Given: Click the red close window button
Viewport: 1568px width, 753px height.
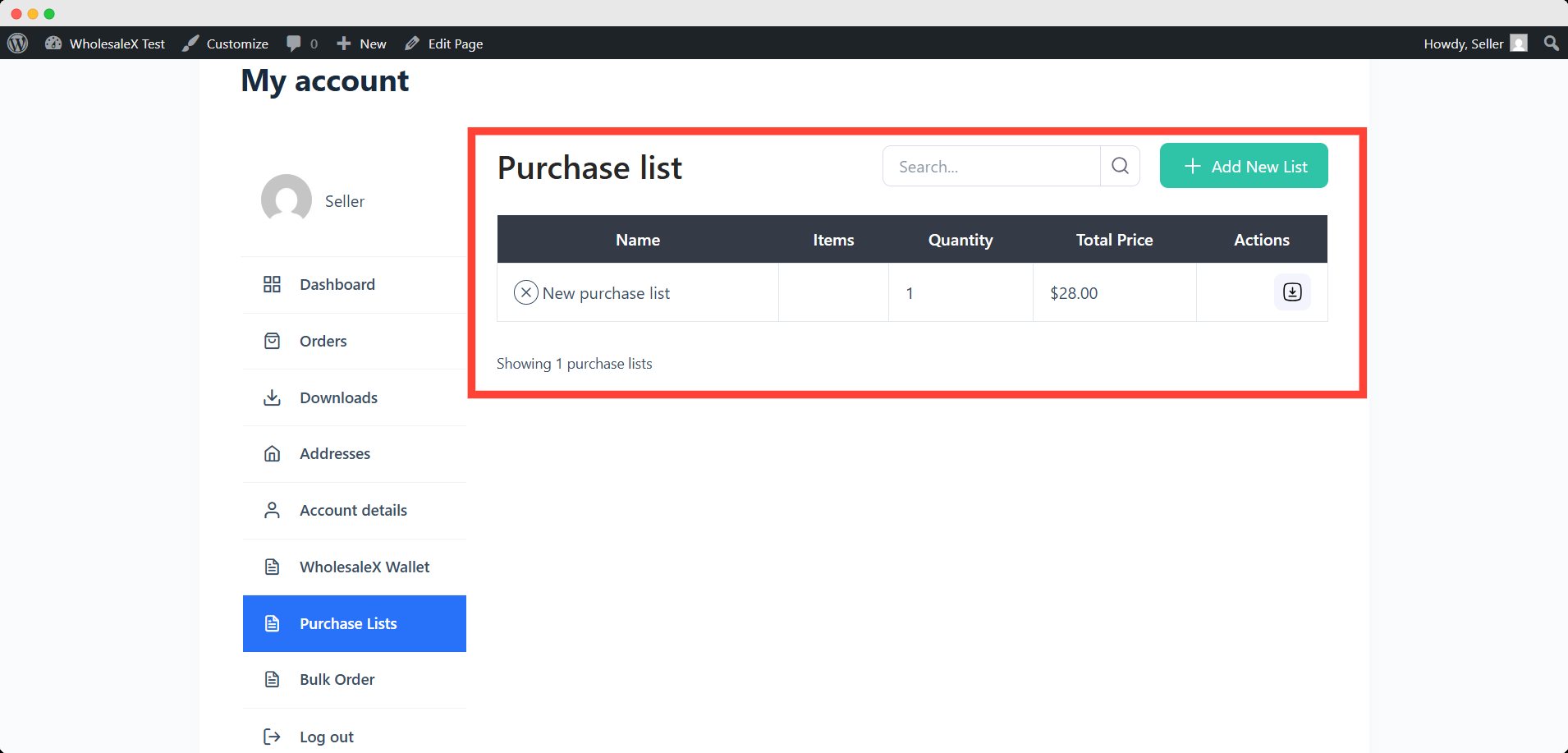Looking at the screenshot, I should coord(16,13).
